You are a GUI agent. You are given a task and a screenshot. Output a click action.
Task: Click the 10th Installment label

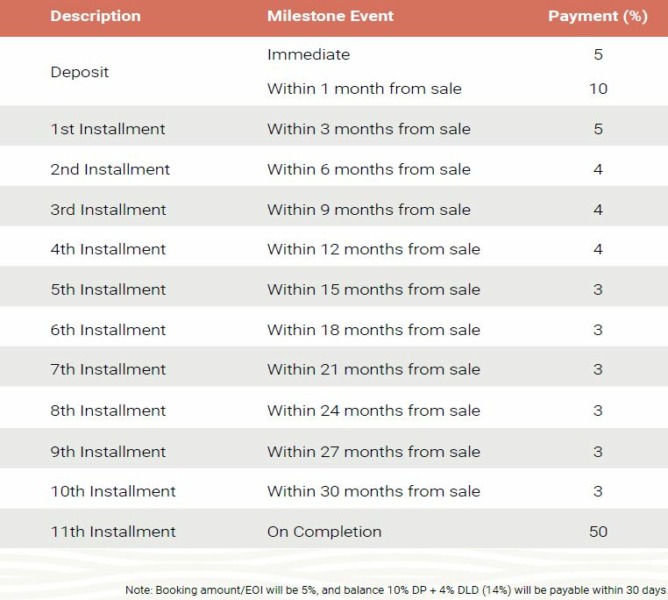coord(113,491)
